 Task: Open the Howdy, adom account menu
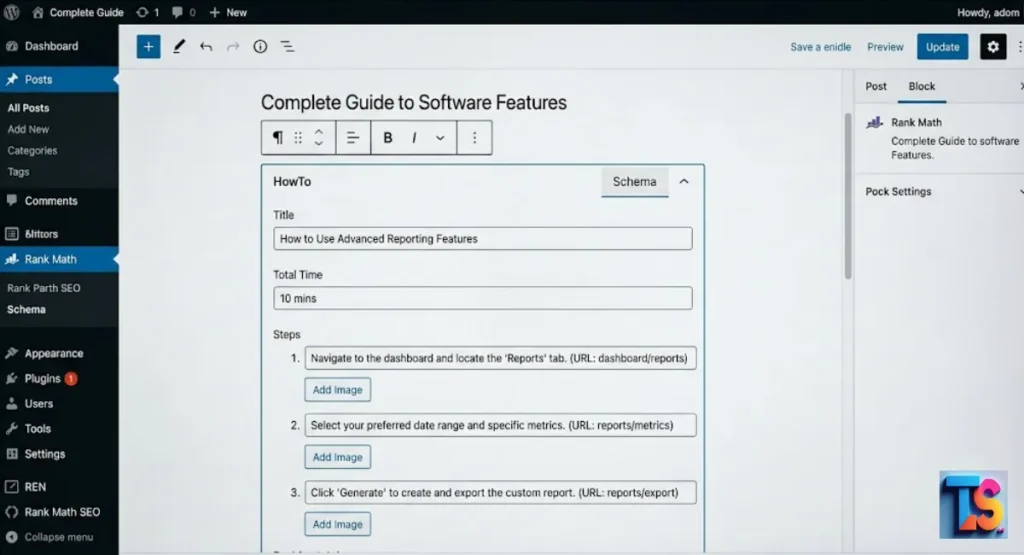point(987,12)
